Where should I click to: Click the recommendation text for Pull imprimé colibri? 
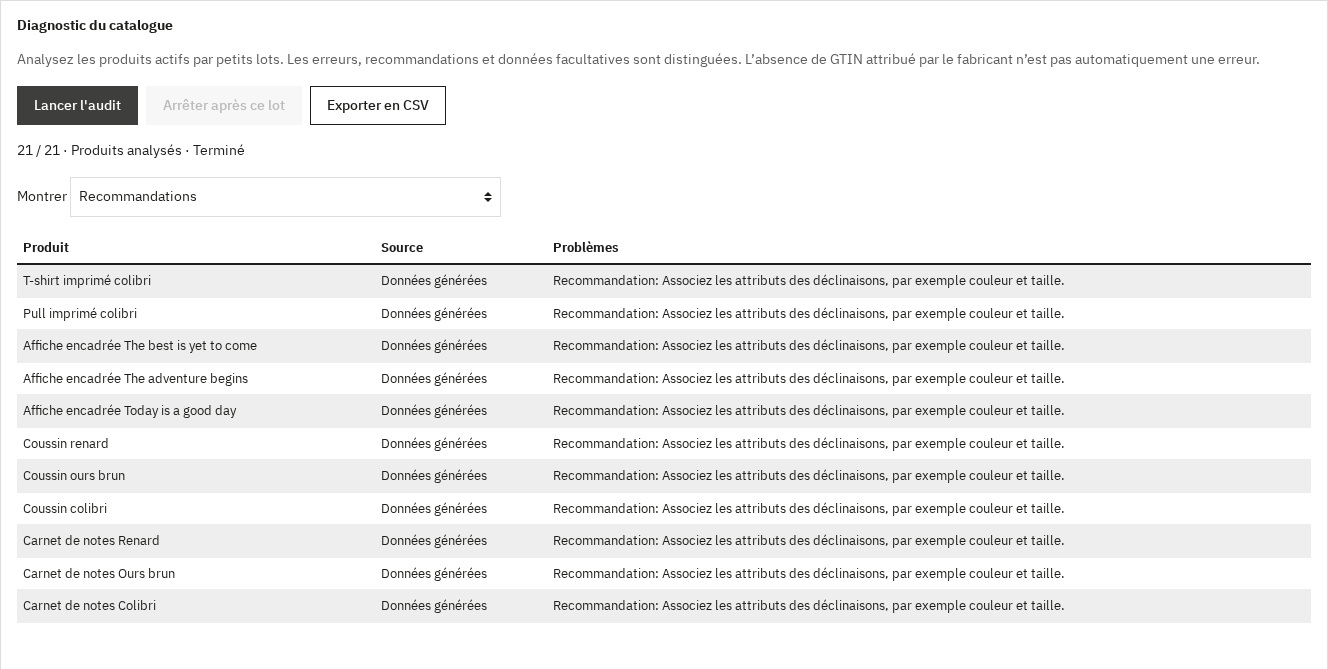pyautogui.click(x=808, y=314)
